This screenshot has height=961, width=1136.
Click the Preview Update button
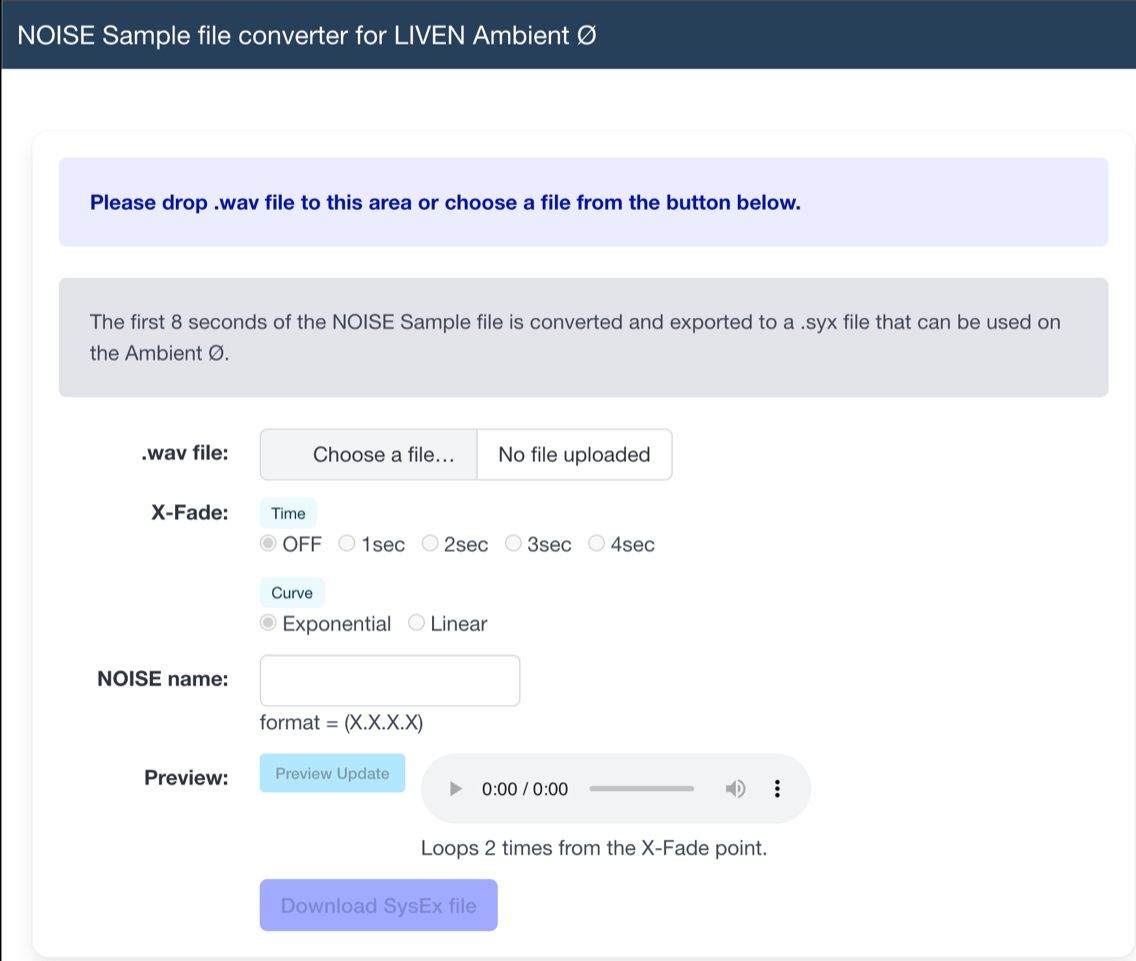click(333, 773)
